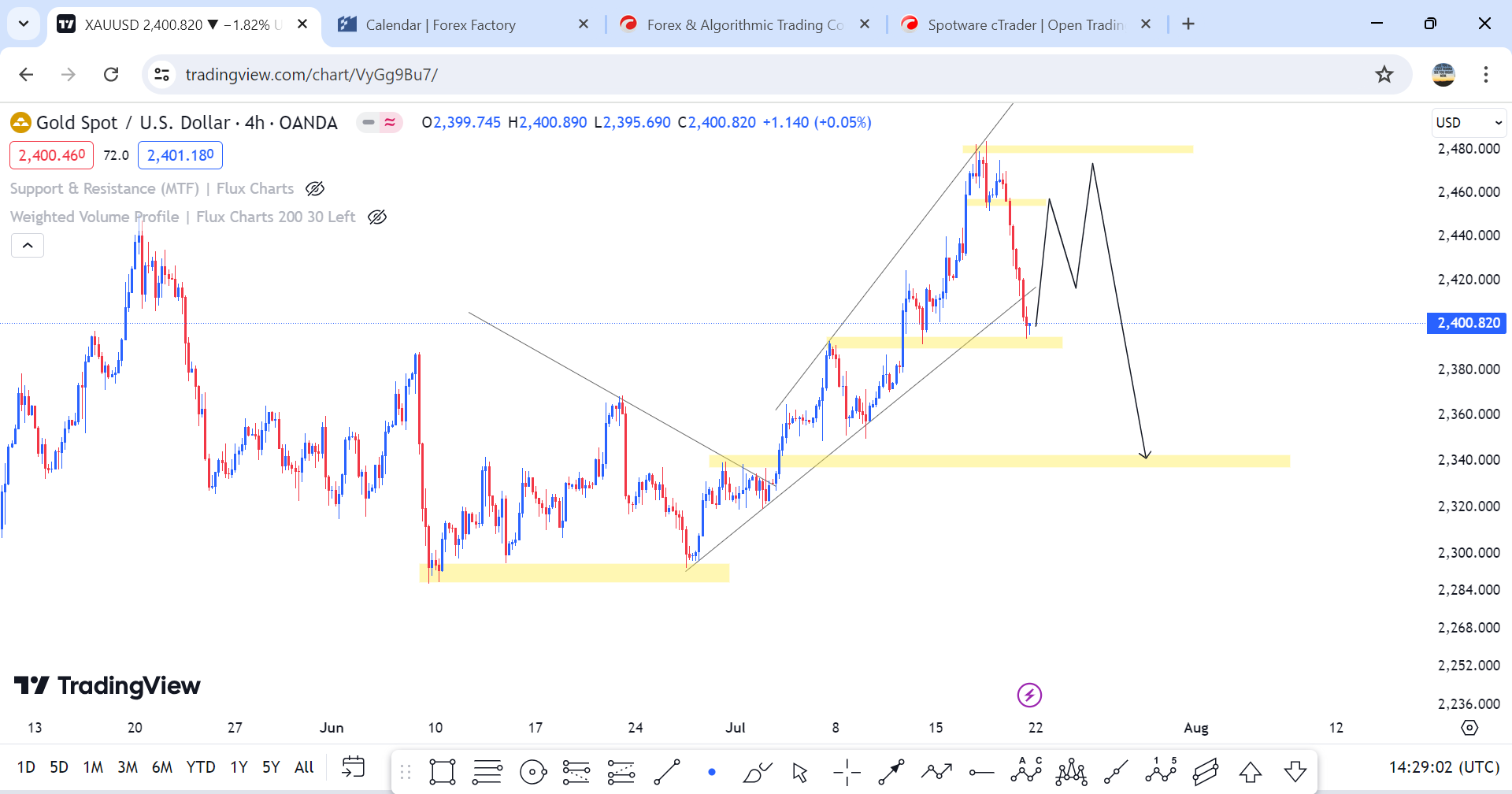Image resolution: width=1512 pixels, height=794 pixels.
Task: Open the browser tab search dropdown
Action: (24, 24)
